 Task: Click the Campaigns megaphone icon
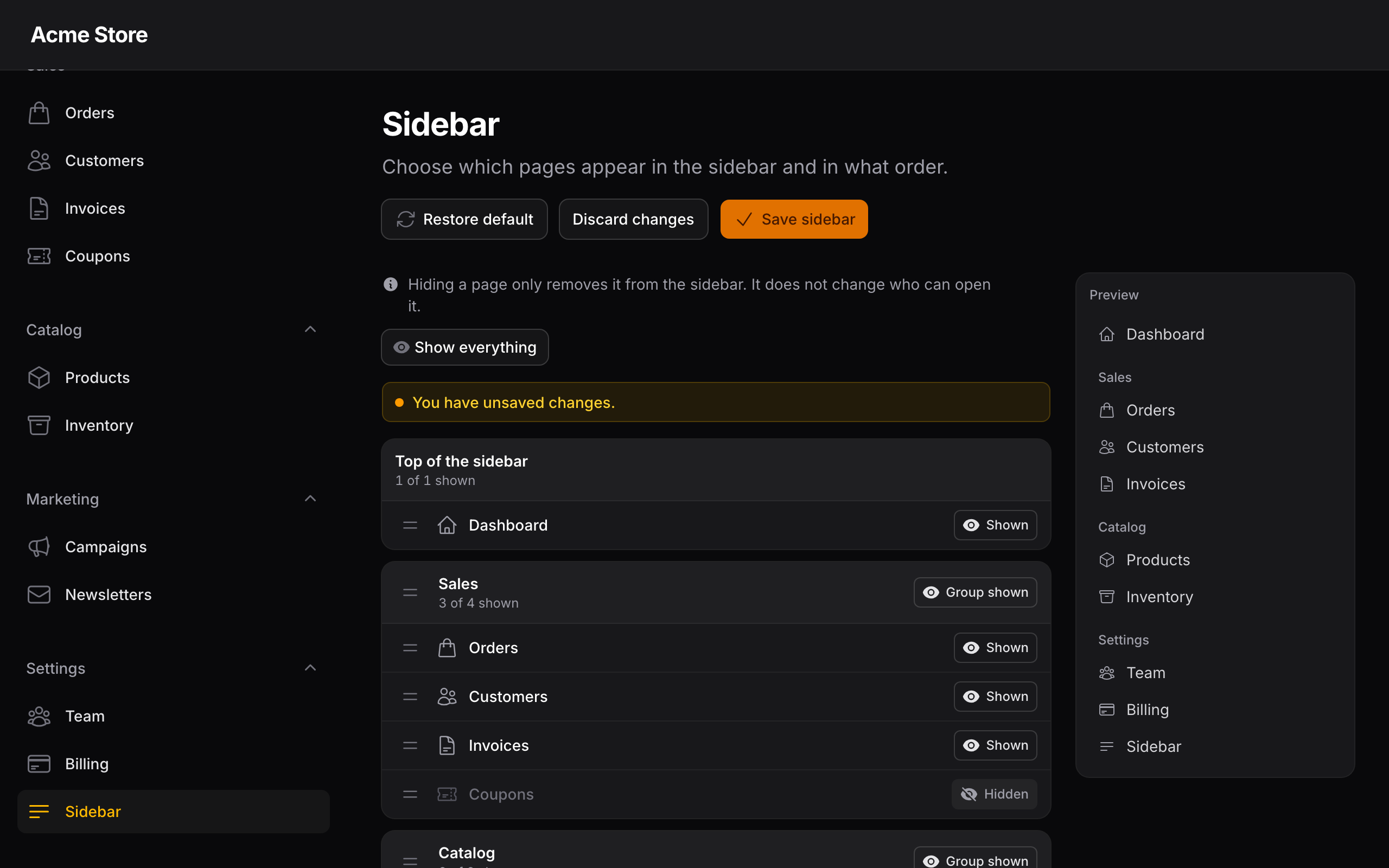(39, 547)
